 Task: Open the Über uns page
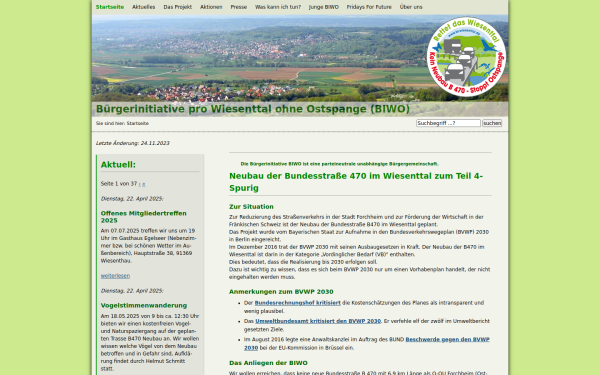tap(411, 7)
